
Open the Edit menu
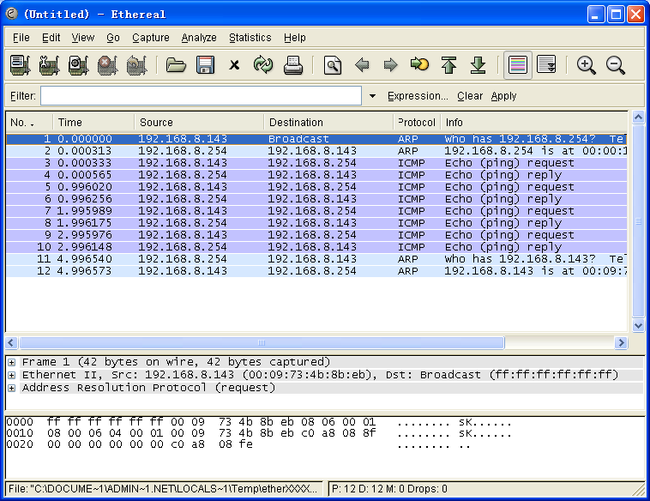tap(51, 38)
